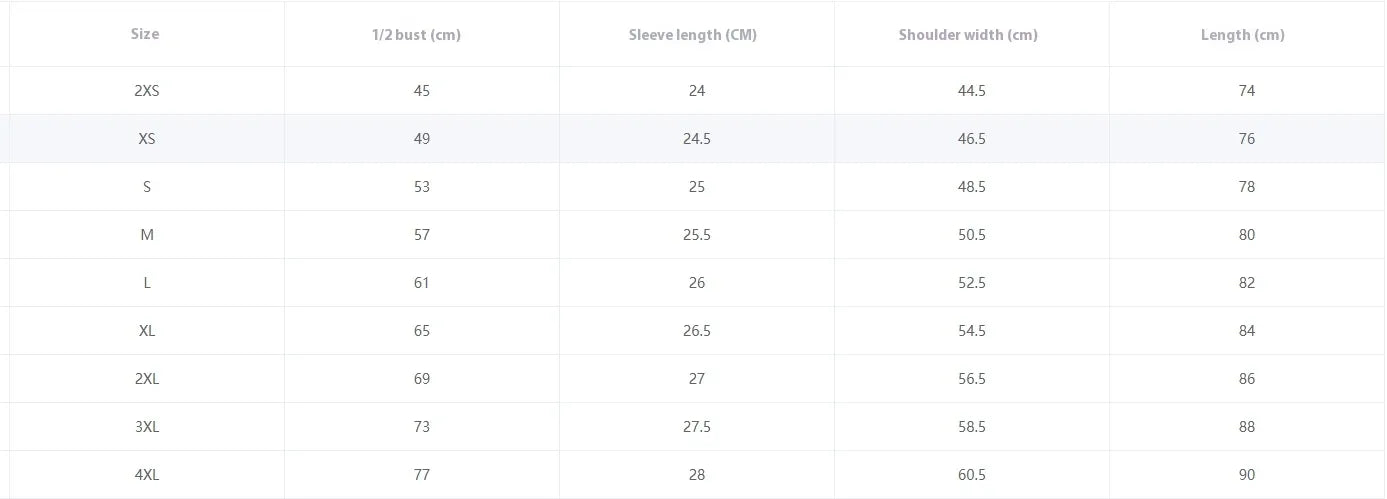Select the 1/2 bust value 69
The height and width of the screenshot is (499, 1387).
coord(422,379)
